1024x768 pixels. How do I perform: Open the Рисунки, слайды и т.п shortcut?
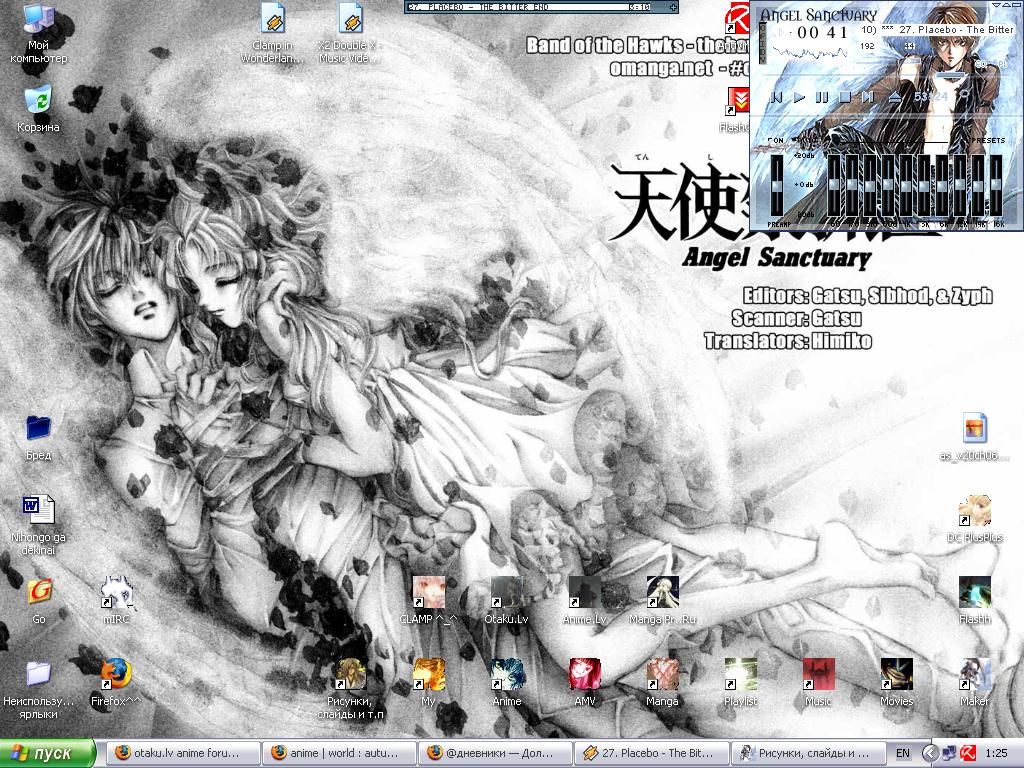[350, 690]
